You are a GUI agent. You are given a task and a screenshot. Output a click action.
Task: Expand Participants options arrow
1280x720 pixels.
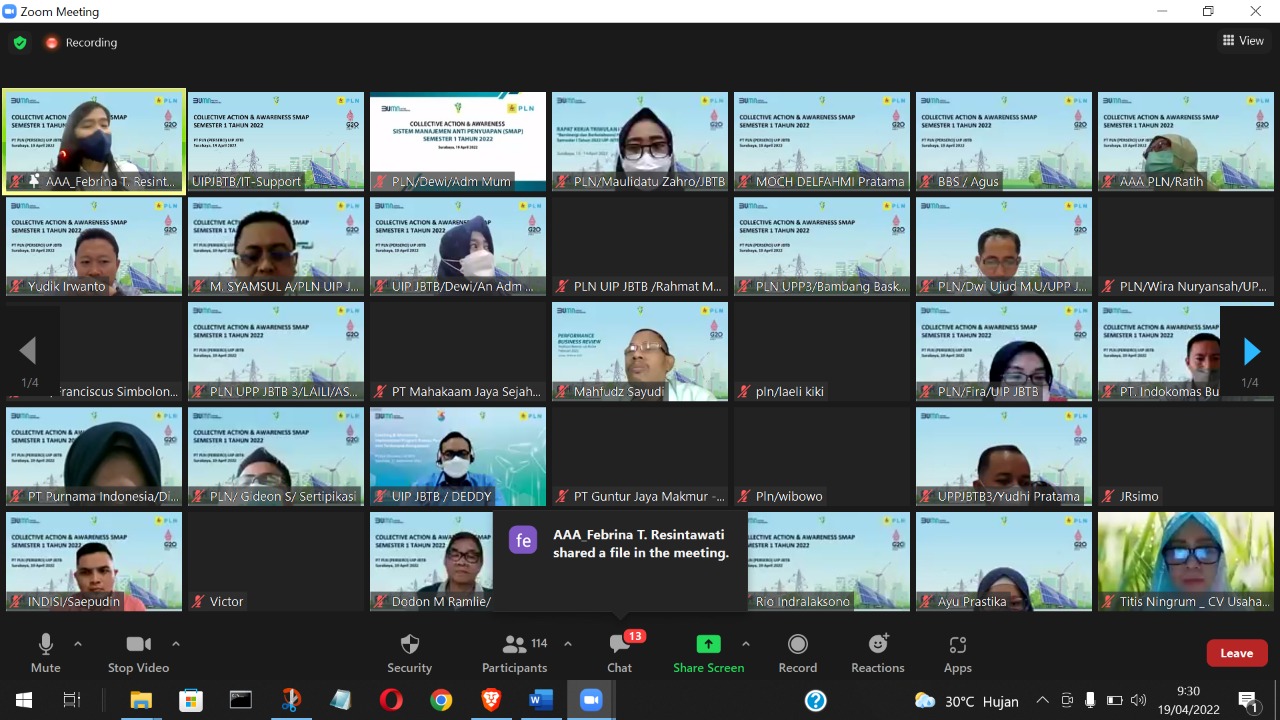coord(568,644)
